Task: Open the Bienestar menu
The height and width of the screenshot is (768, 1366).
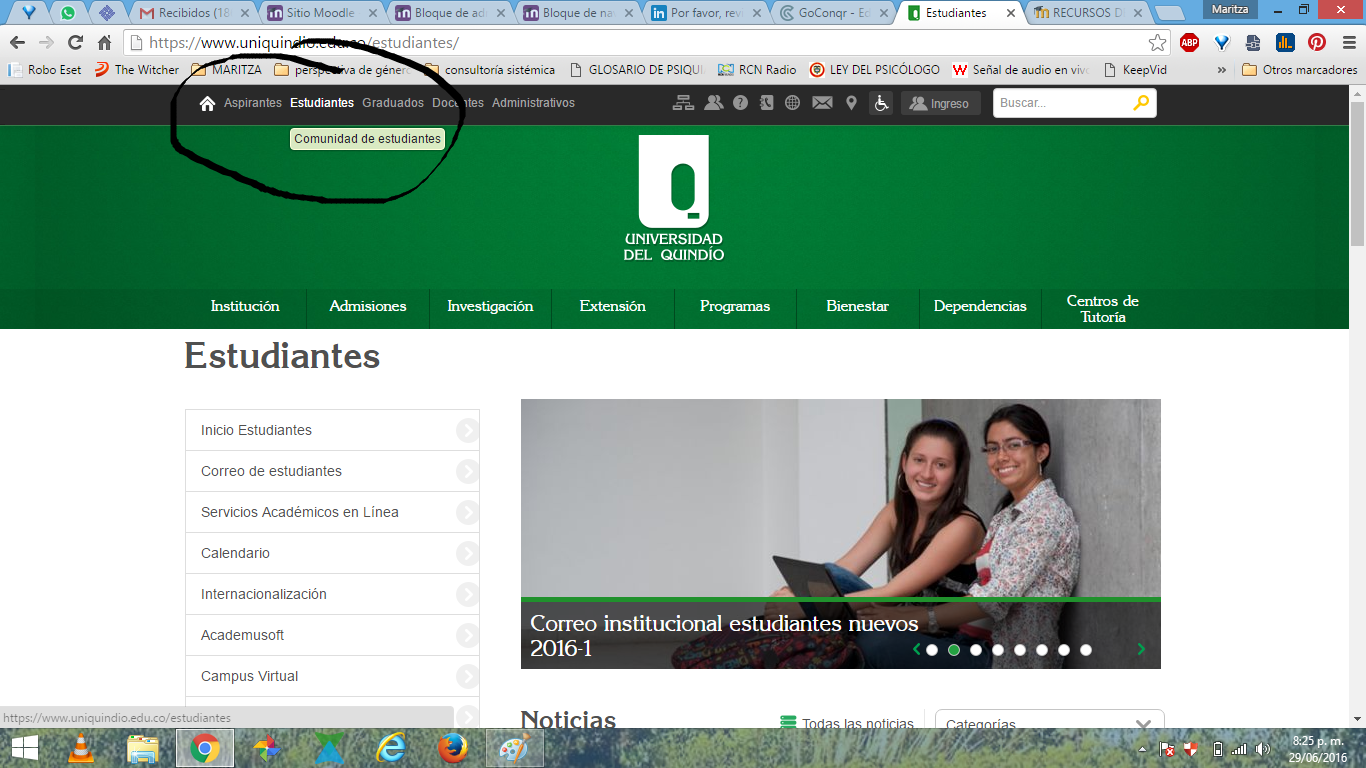Action: [x=857, y=307]
